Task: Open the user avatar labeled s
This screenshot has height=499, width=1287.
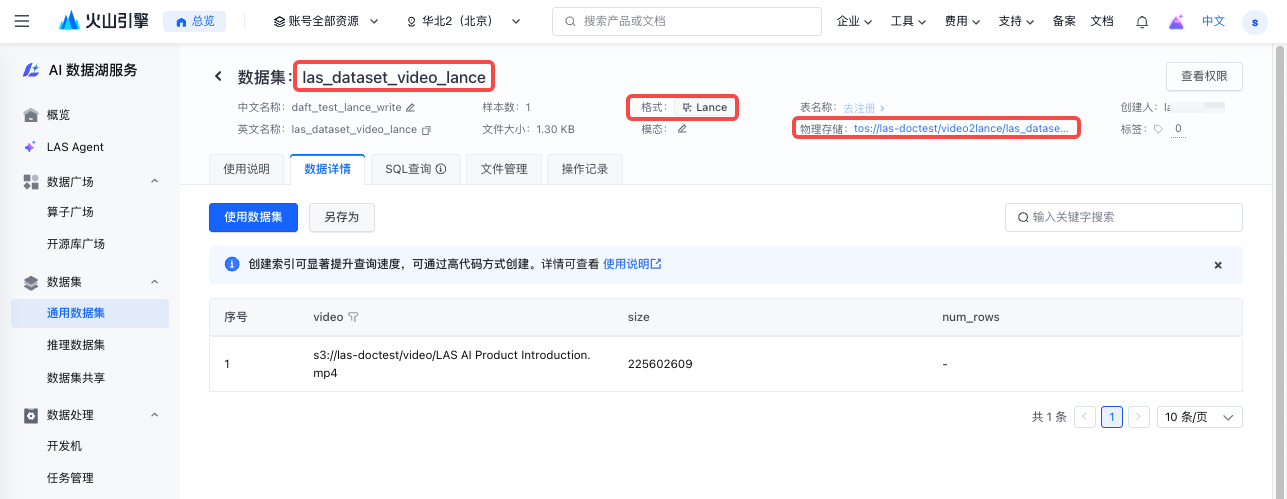Action: tap(1254, 21)
